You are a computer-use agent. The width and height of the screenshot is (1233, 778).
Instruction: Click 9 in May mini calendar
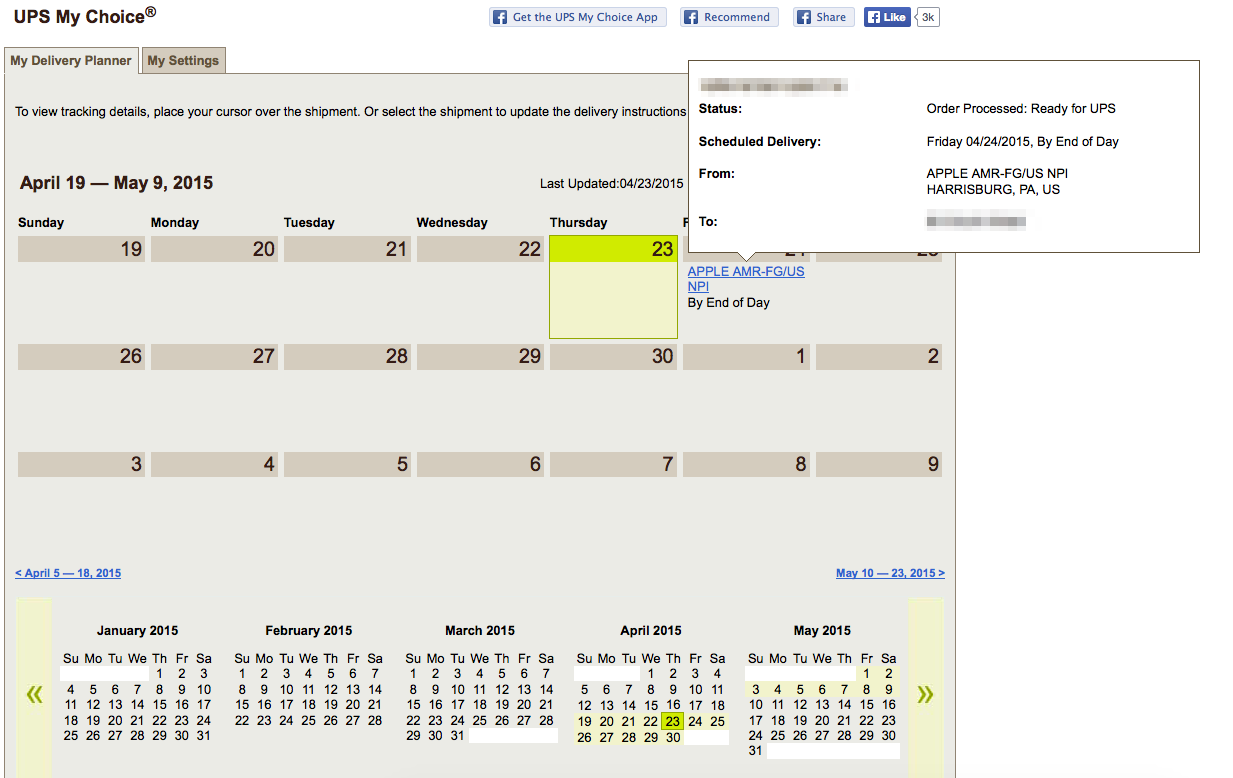[x=888, y=690]
